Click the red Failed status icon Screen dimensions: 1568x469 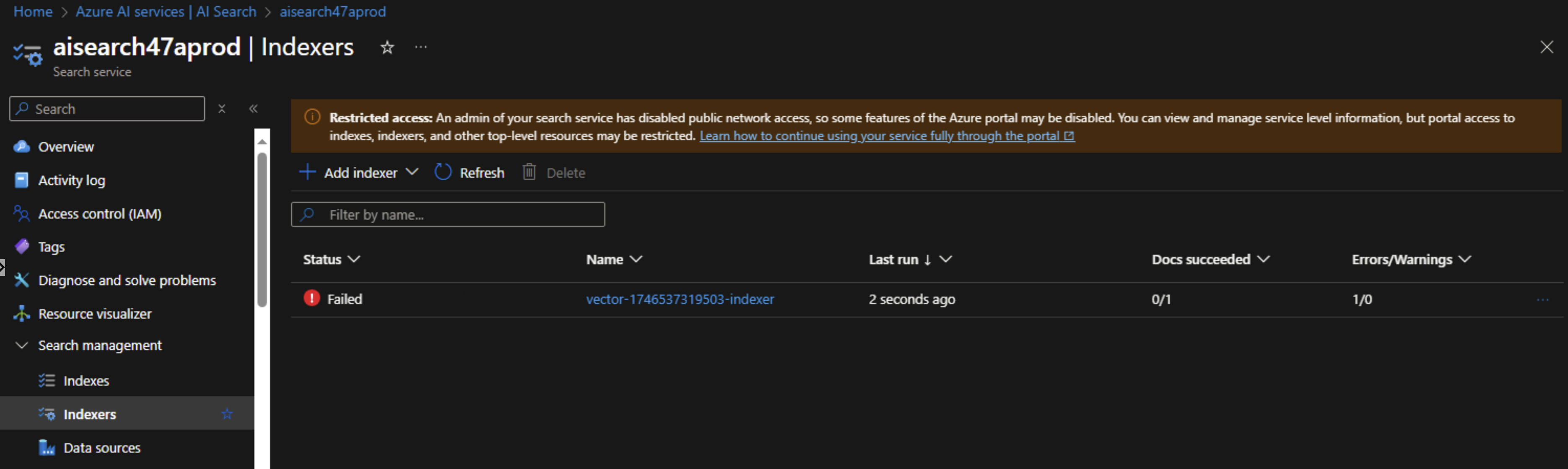pos(312,298)
